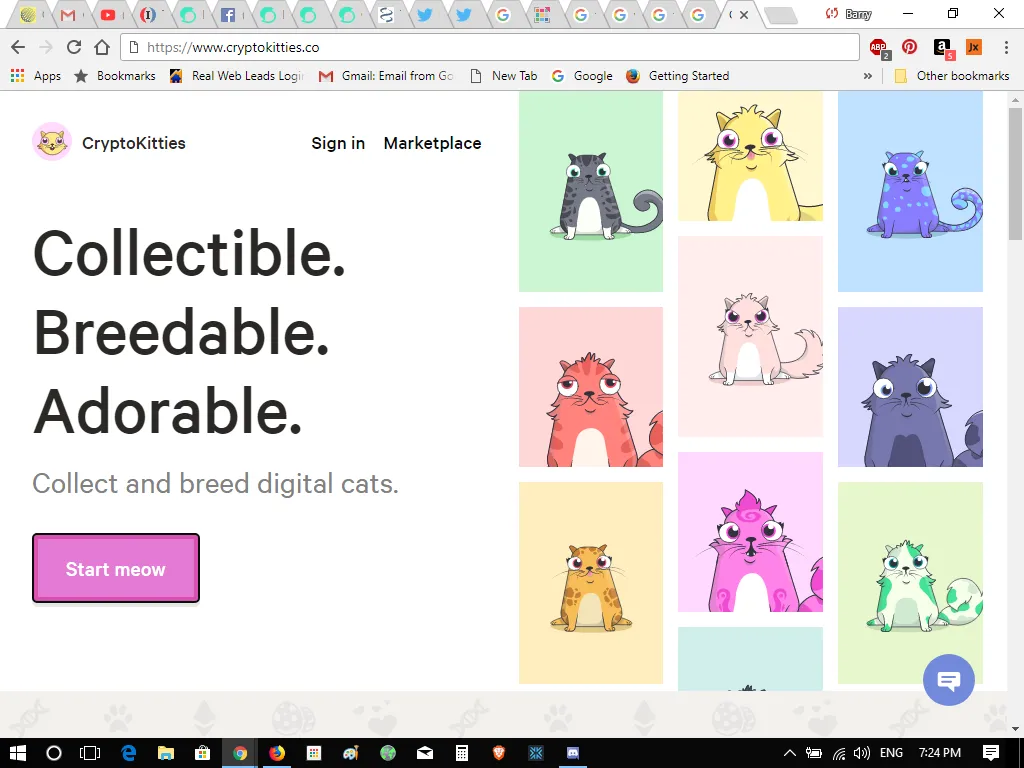Click the ENG language indicator

pyautogui.click(x=891, y=753)
